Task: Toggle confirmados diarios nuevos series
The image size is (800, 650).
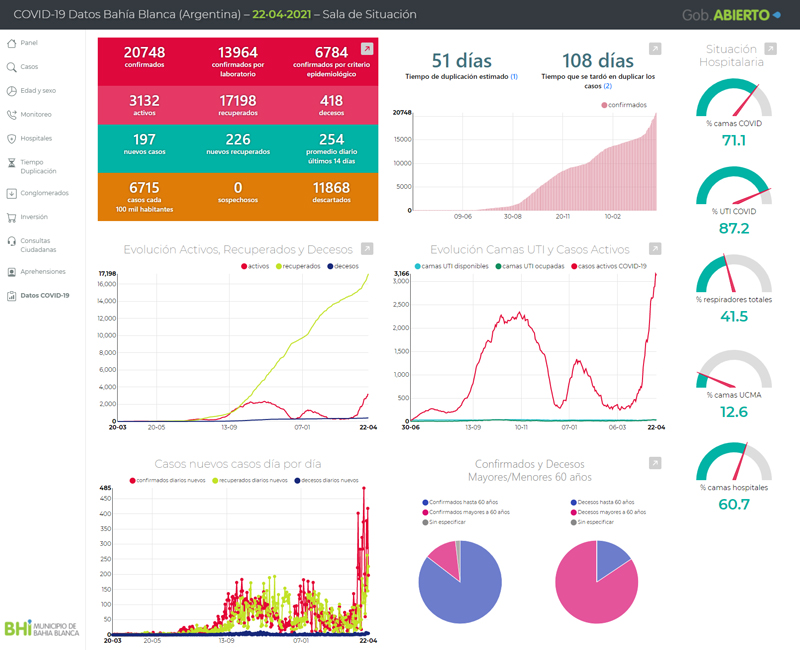Action: [x=167, y=481]
